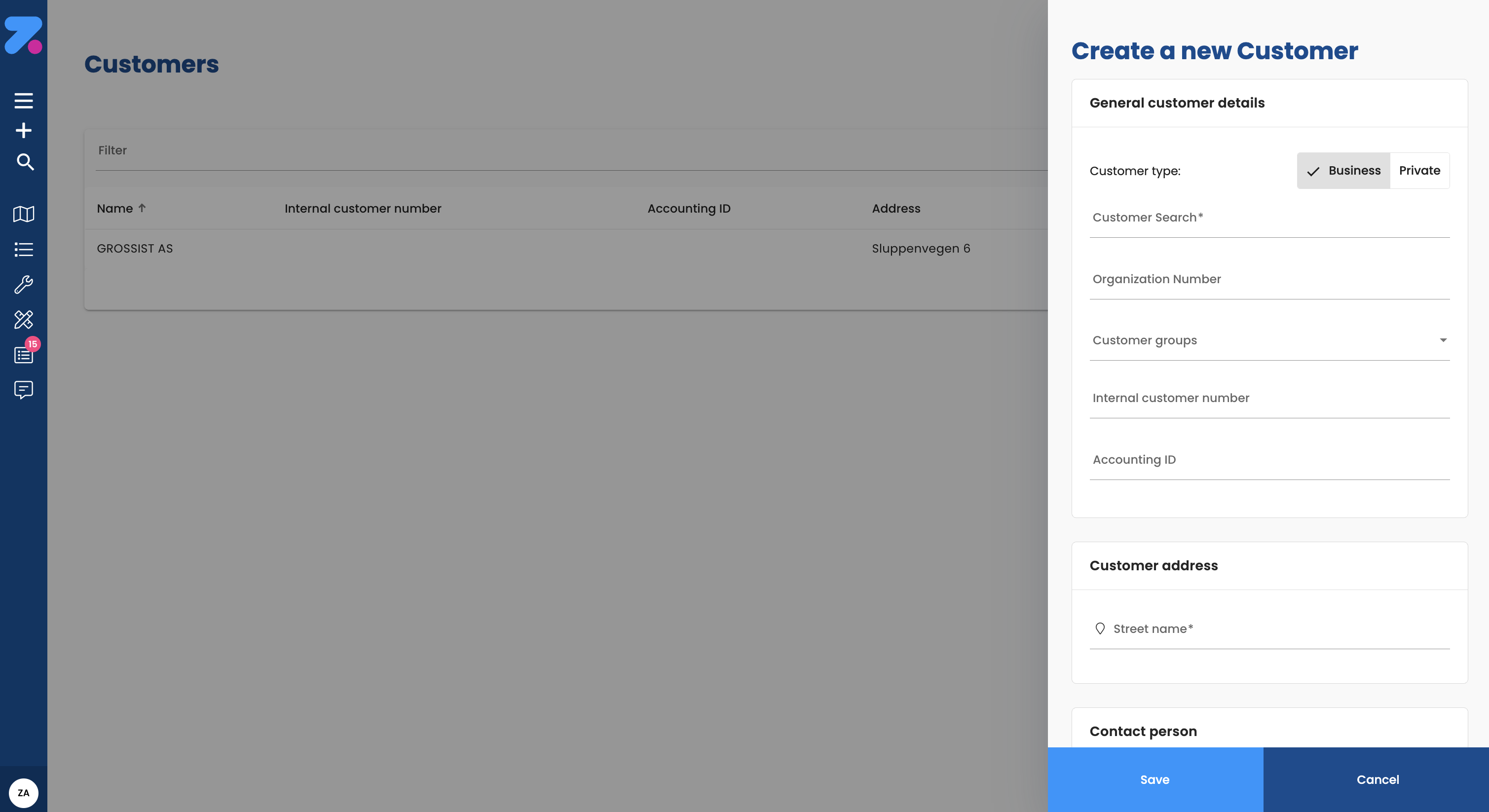The image size is (1489, 812).
Task: Switch customer type to Private
Action: point(1419,171)
